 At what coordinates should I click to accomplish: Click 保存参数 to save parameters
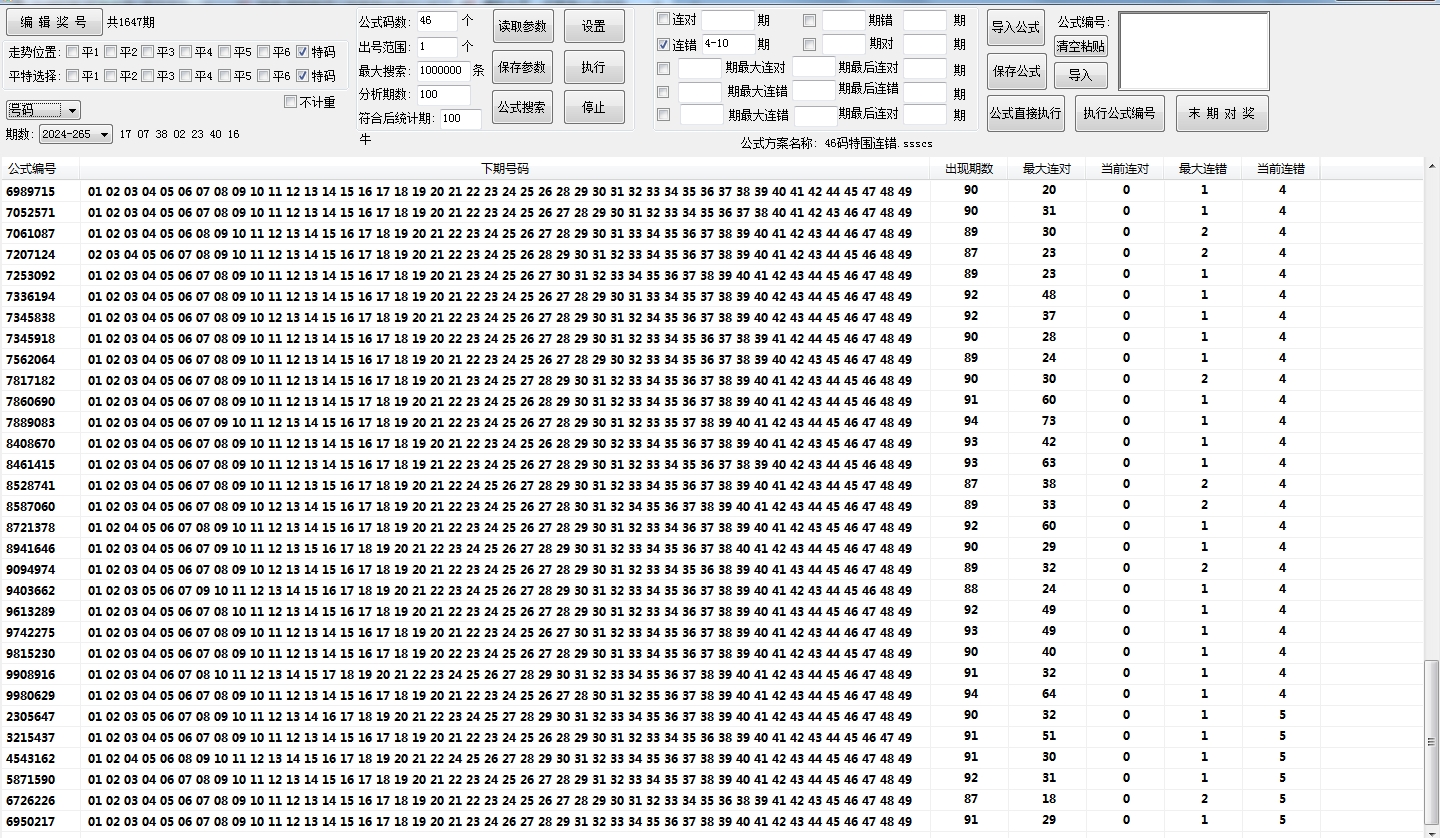522,67
